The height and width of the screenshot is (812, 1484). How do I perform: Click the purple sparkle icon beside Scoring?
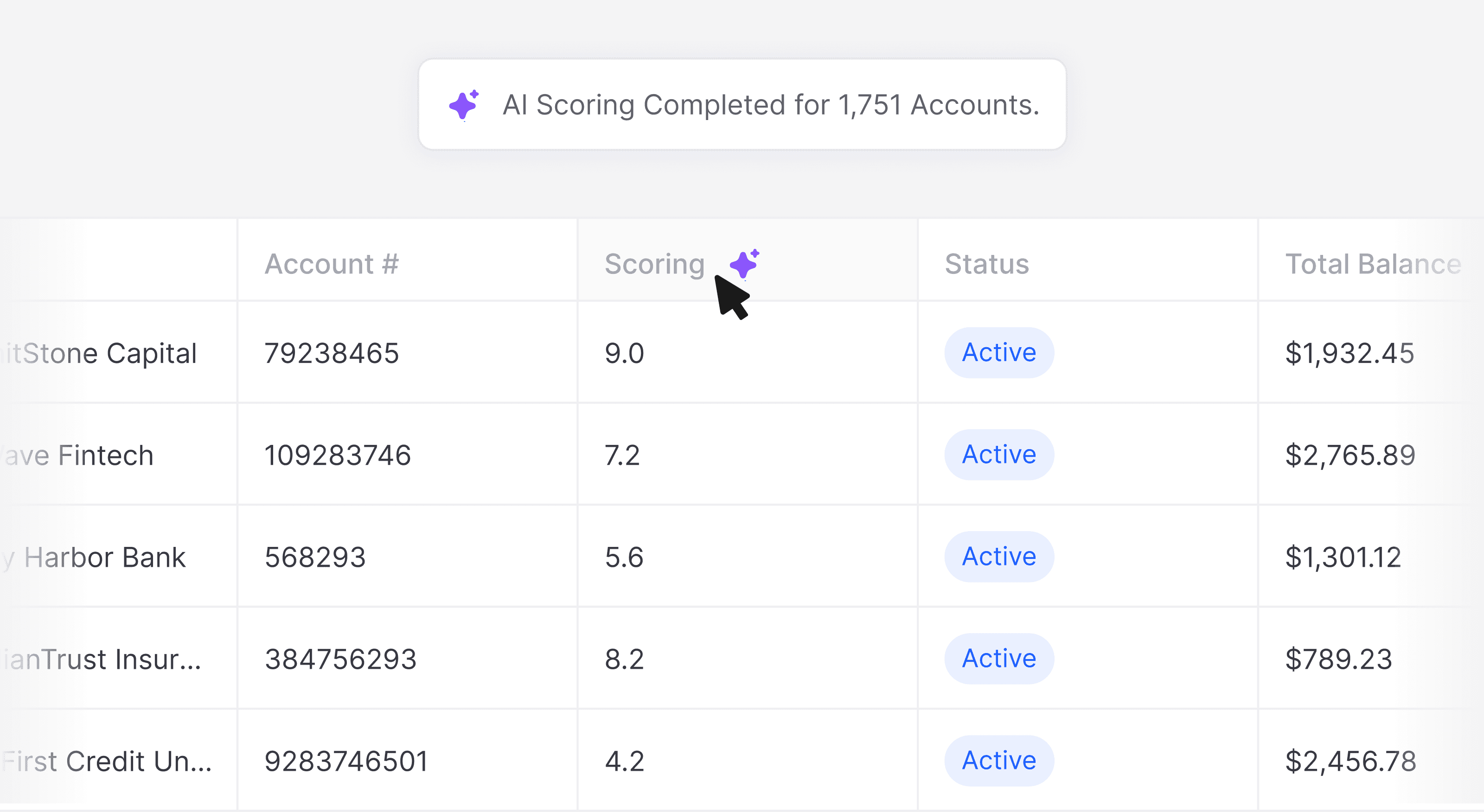click(744, 264)
